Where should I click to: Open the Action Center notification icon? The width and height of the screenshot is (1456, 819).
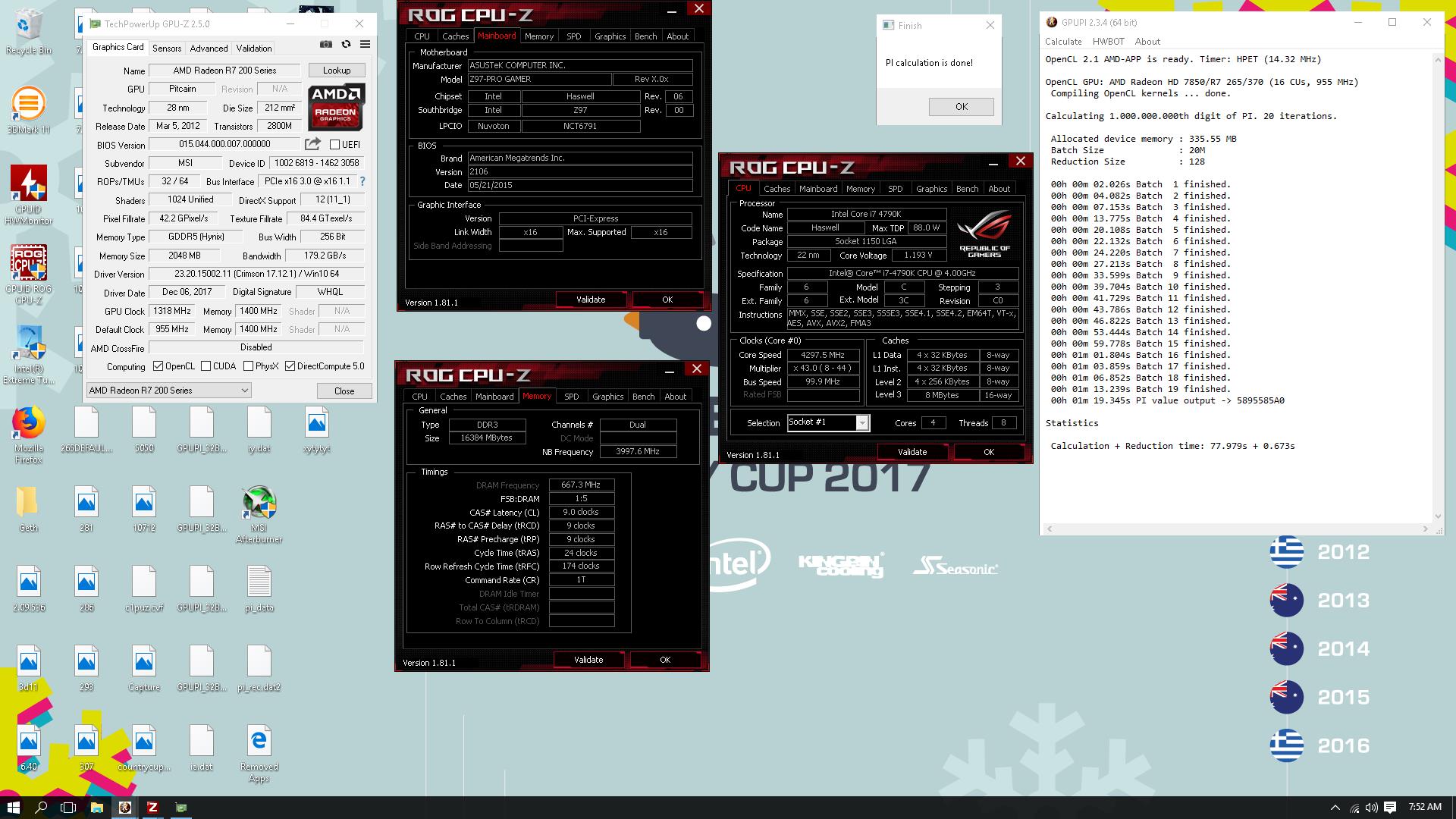[x=1390, y=808]
